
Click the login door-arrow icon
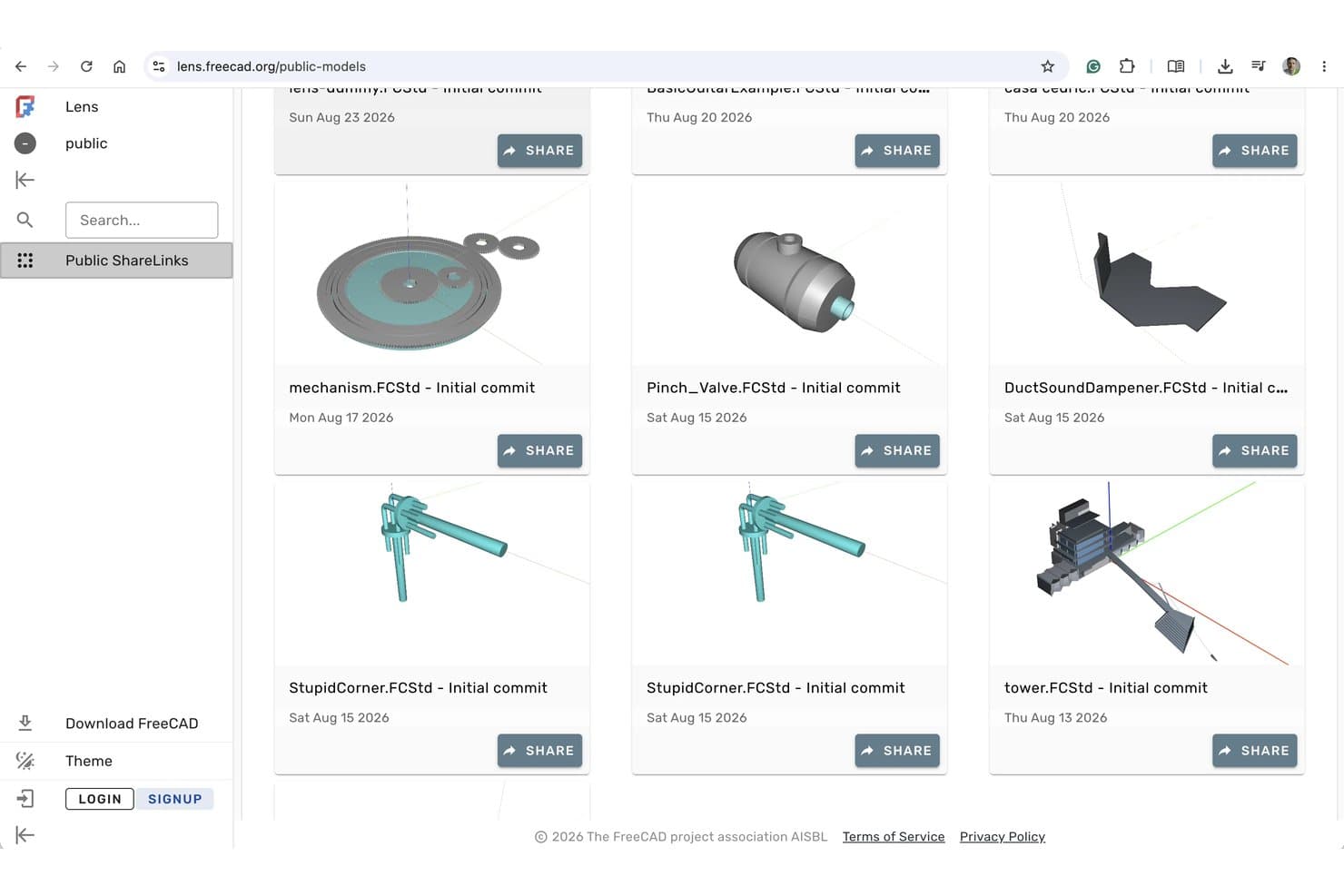point(25,799)
